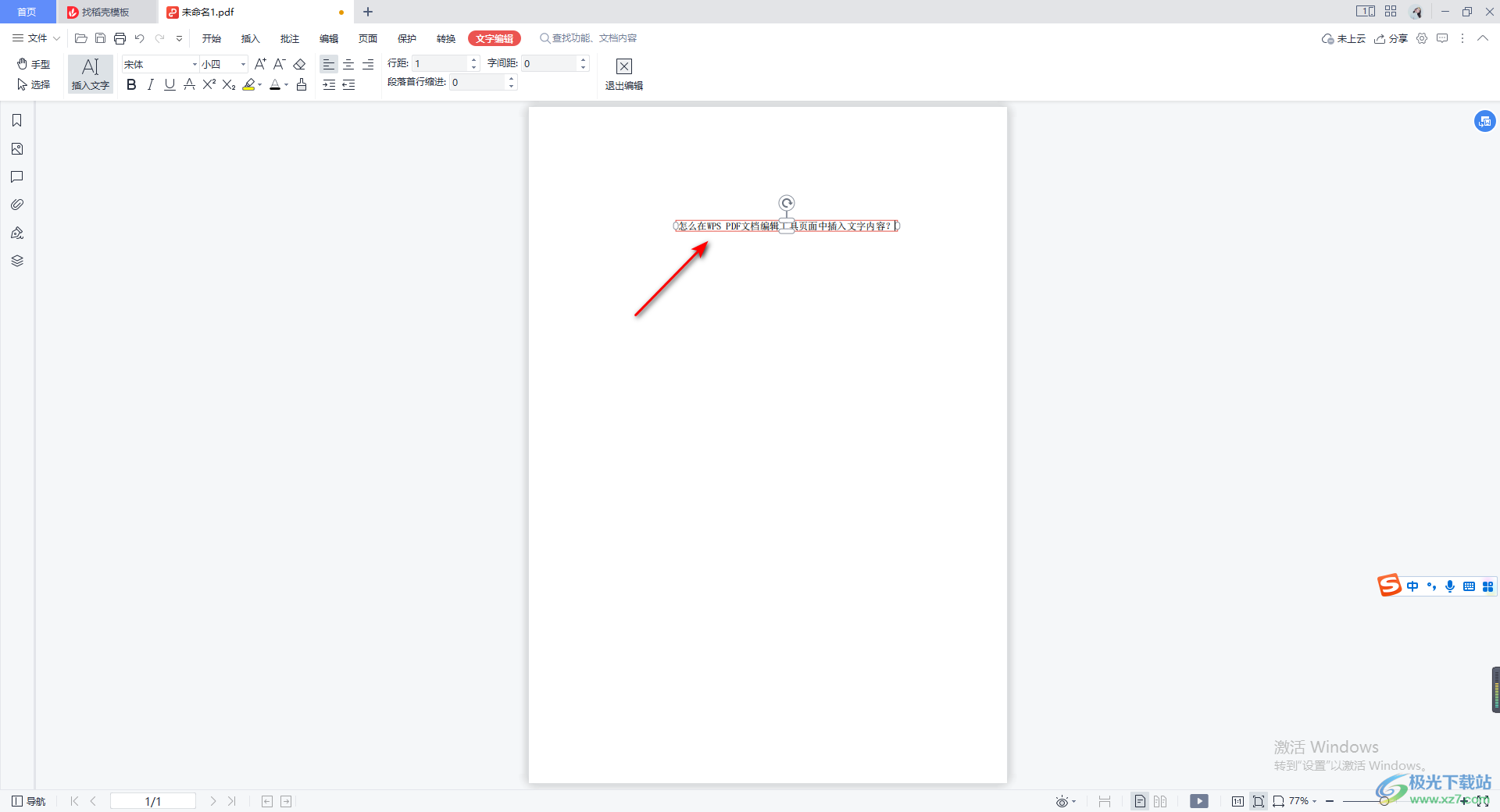Viewport: 1500px width, 812px height.
Task: Click the 未上云 cloud button
Action: [x=1344, y=38]
